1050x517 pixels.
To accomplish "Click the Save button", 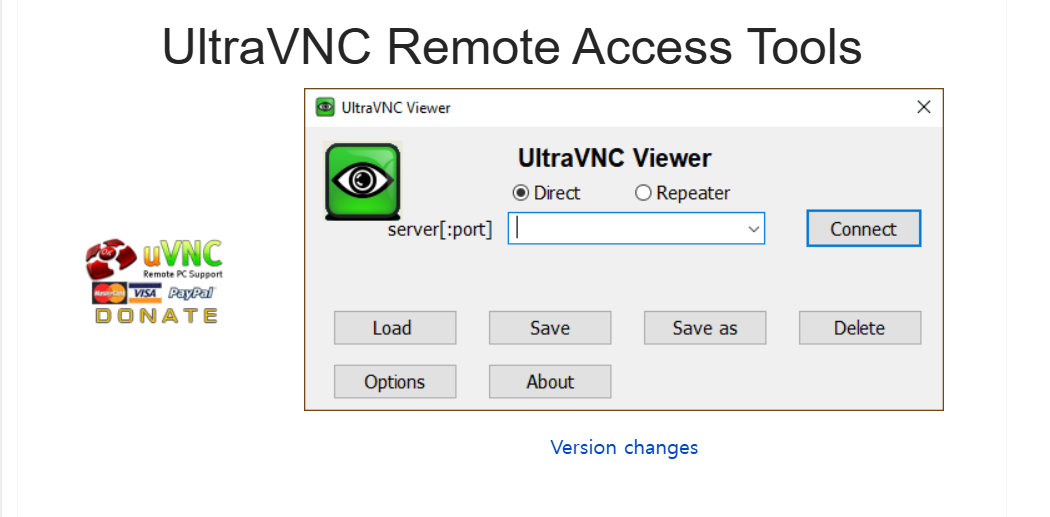I will point(549,328).
